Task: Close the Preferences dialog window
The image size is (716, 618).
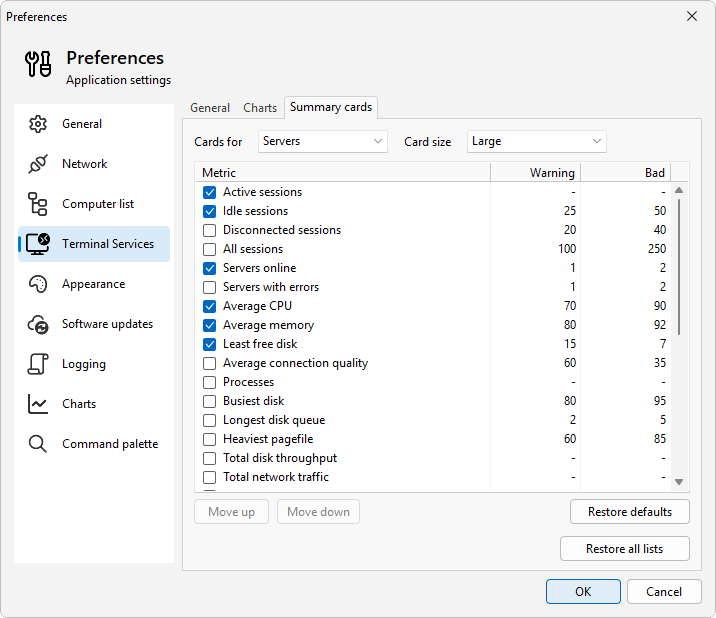Action: (692, 16)
